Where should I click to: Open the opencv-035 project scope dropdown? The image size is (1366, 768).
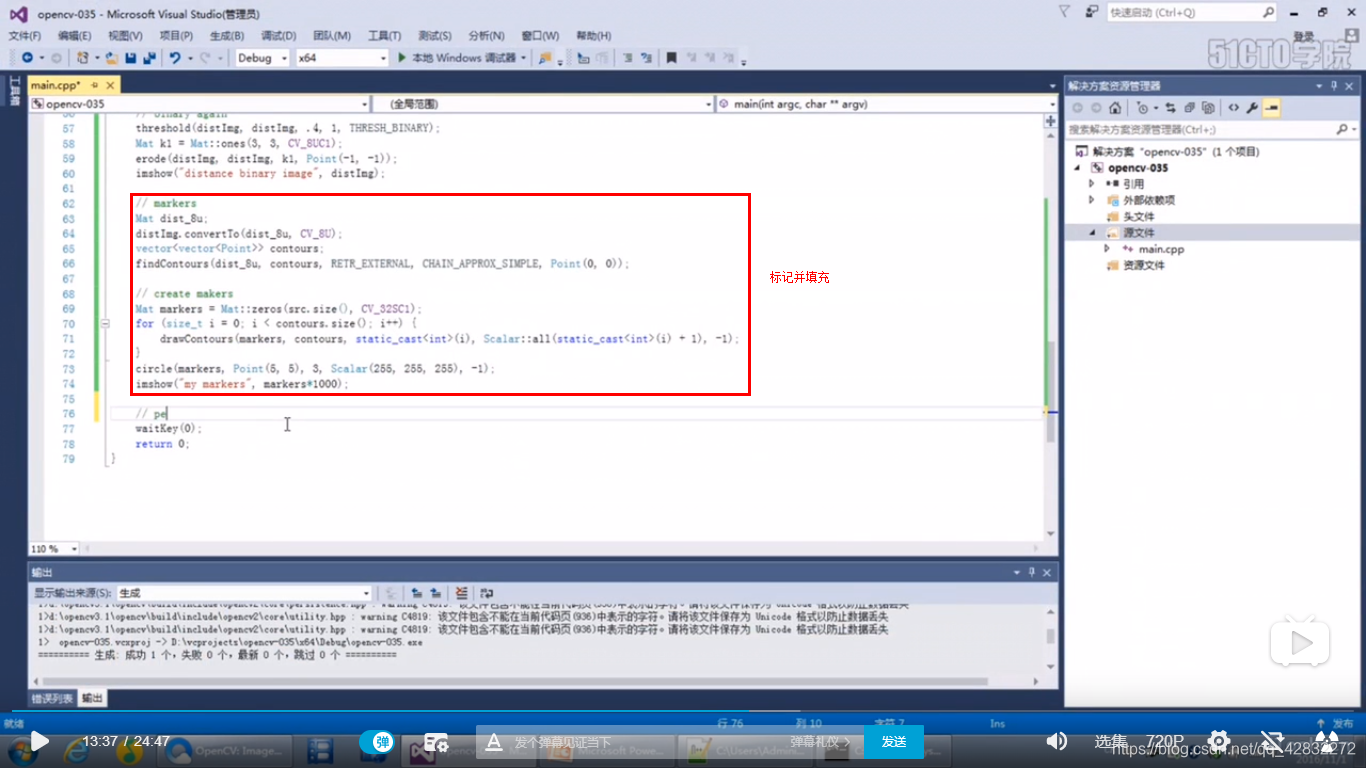tap(200, 104)
